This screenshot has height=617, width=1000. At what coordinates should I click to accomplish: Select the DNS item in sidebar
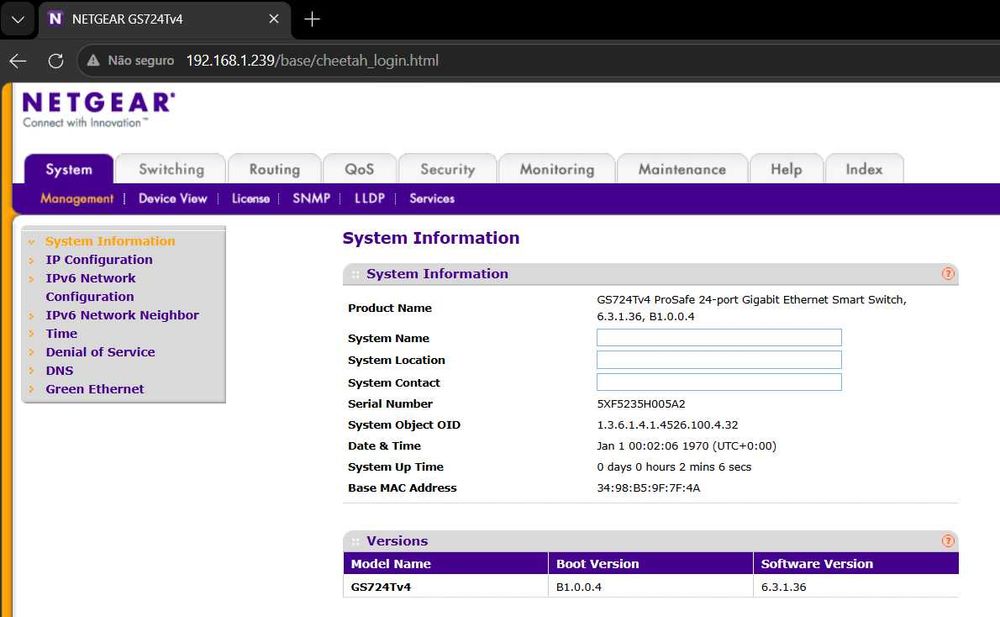[60, 371]
